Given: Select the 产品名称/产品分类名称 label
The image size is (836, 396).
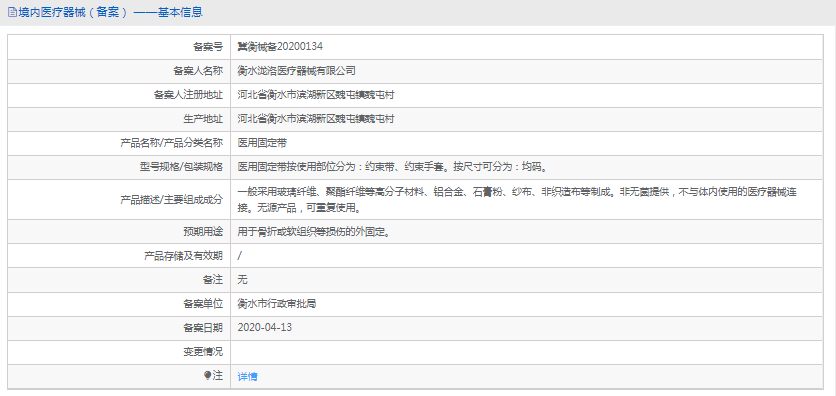Looking at the screenshot, I should pos(172,143).
